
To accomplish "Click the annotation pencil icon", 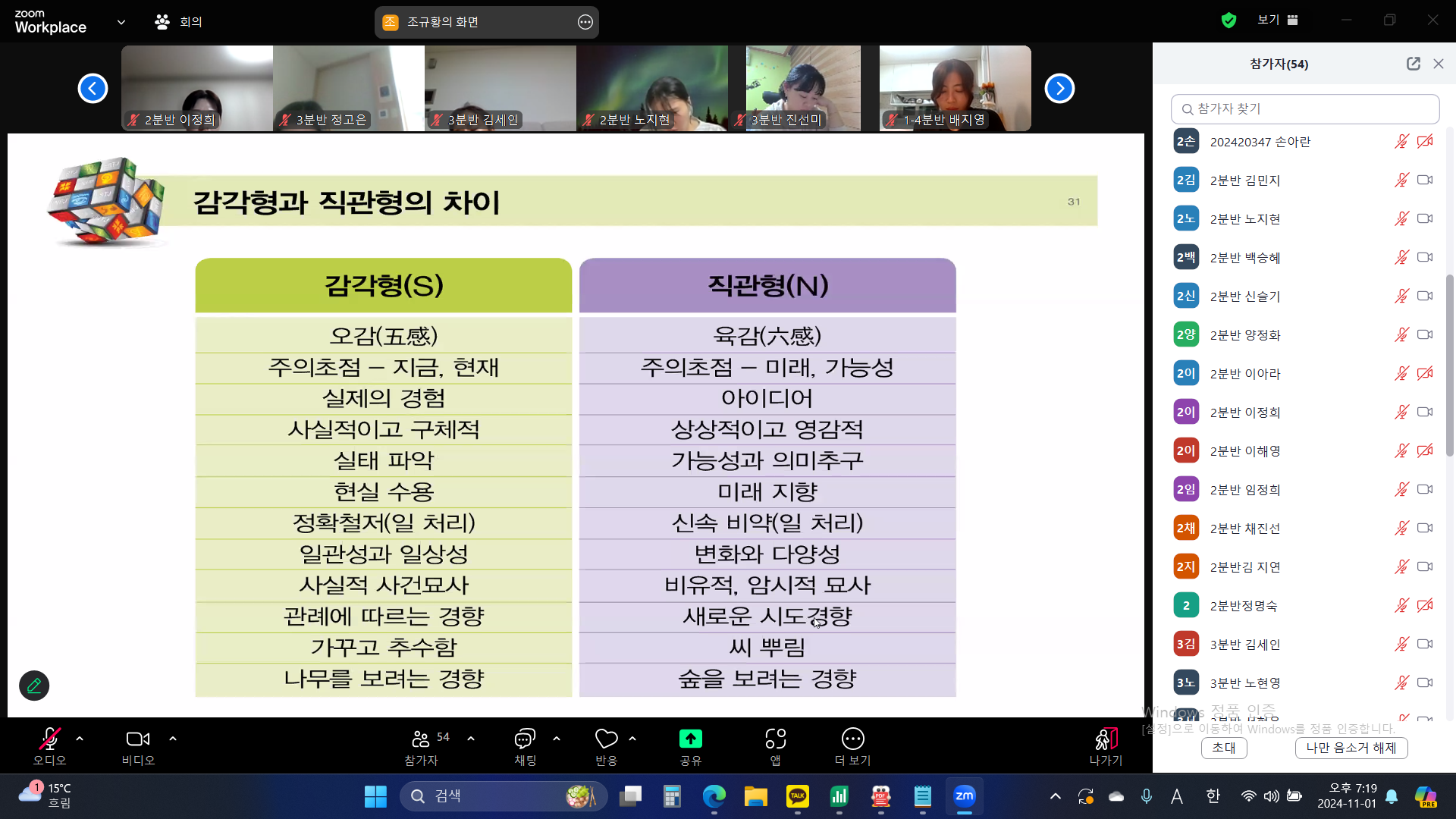I will pos(34,686).
